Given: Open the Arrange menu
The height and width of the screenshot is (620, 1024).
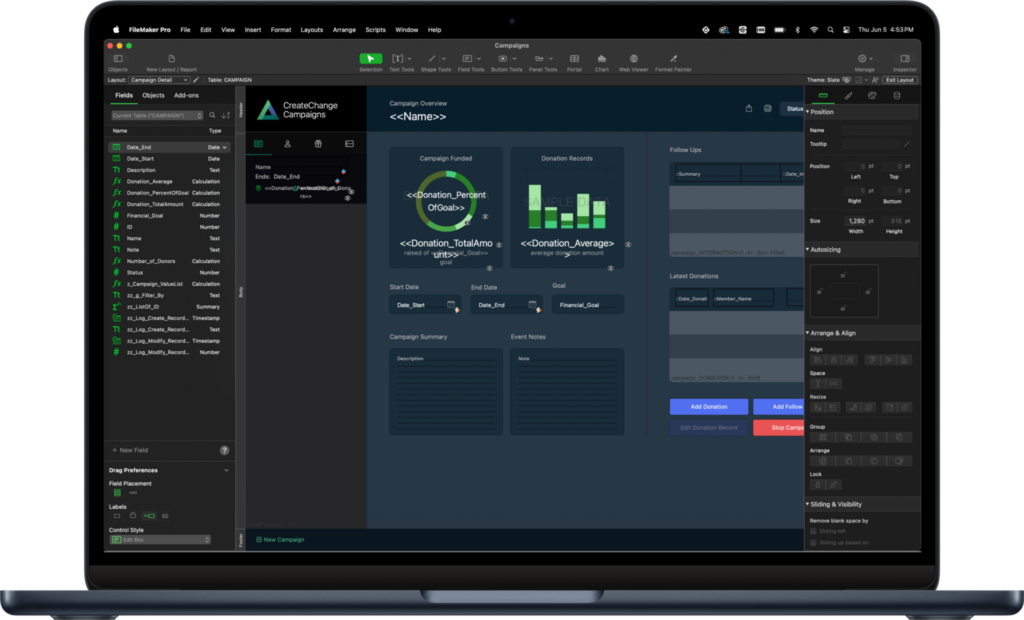Looking at the screenshot, I should 344,29.
